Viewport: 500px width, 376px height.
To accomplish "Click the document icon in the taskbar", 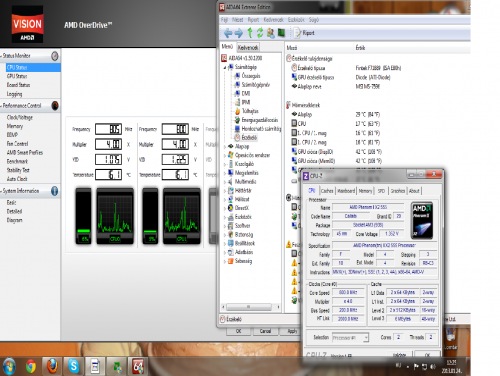I will coord(95,366).
